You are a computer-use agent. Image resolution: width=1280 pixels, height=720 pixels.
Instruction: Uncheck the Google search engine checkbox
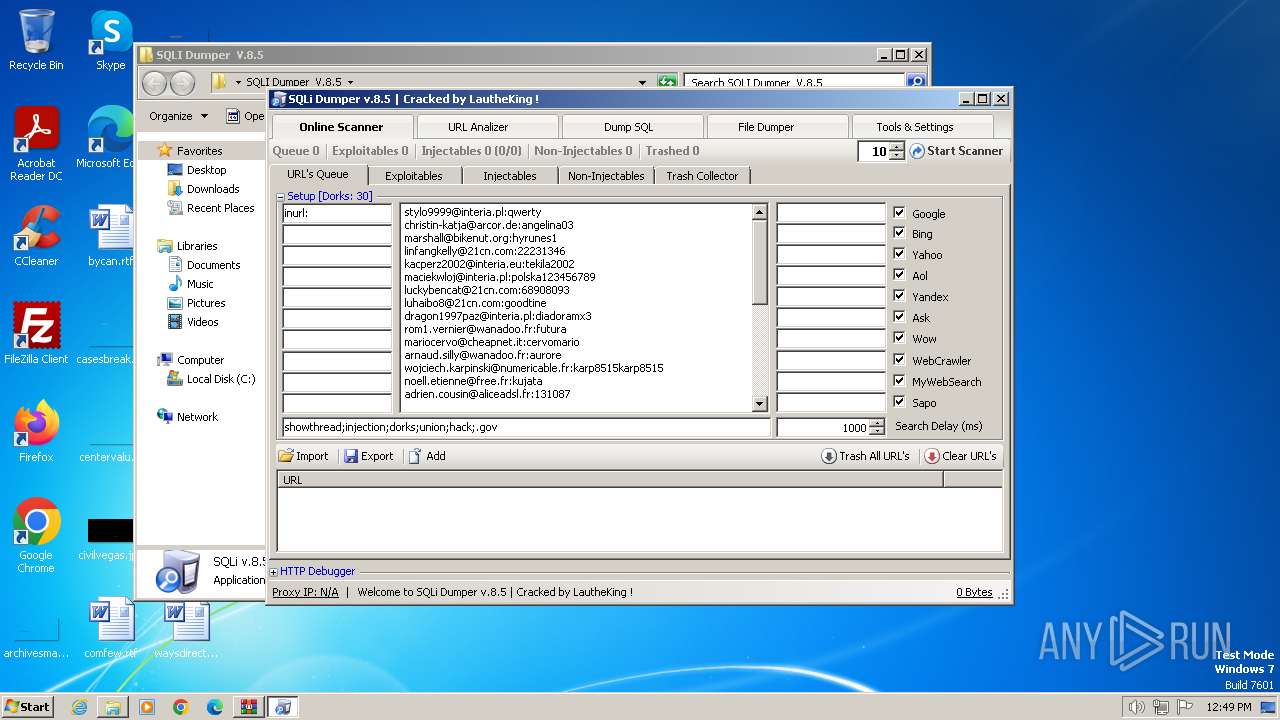click(899, 213)
